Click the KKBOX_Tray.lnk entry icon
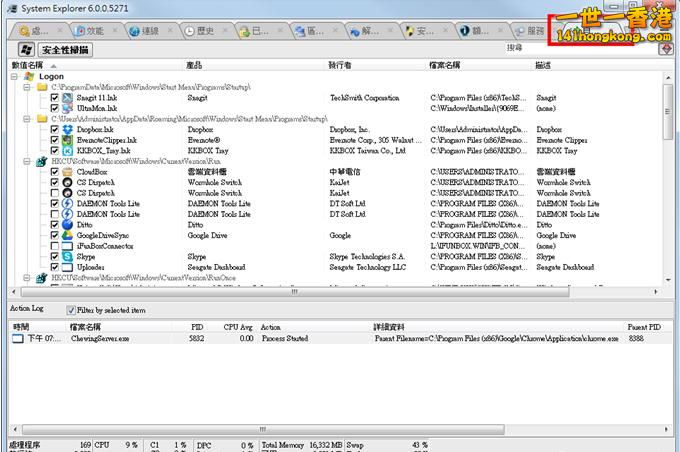680x452 pixels. coord(68,151)
